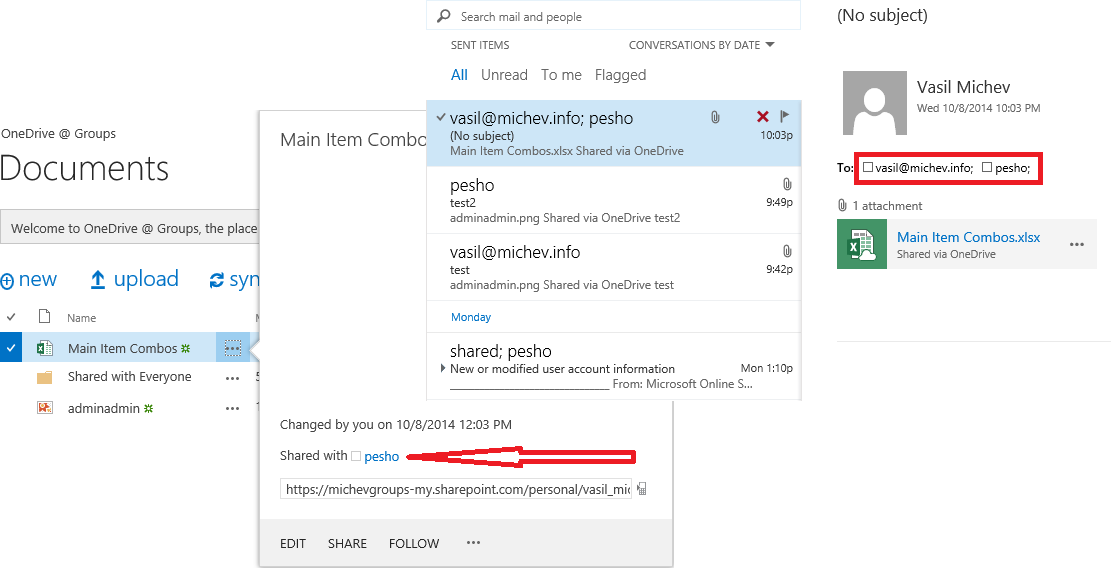Click the new document button
Image resolution: width=1111 pixels, height=568 pixels.
point(29,279)
